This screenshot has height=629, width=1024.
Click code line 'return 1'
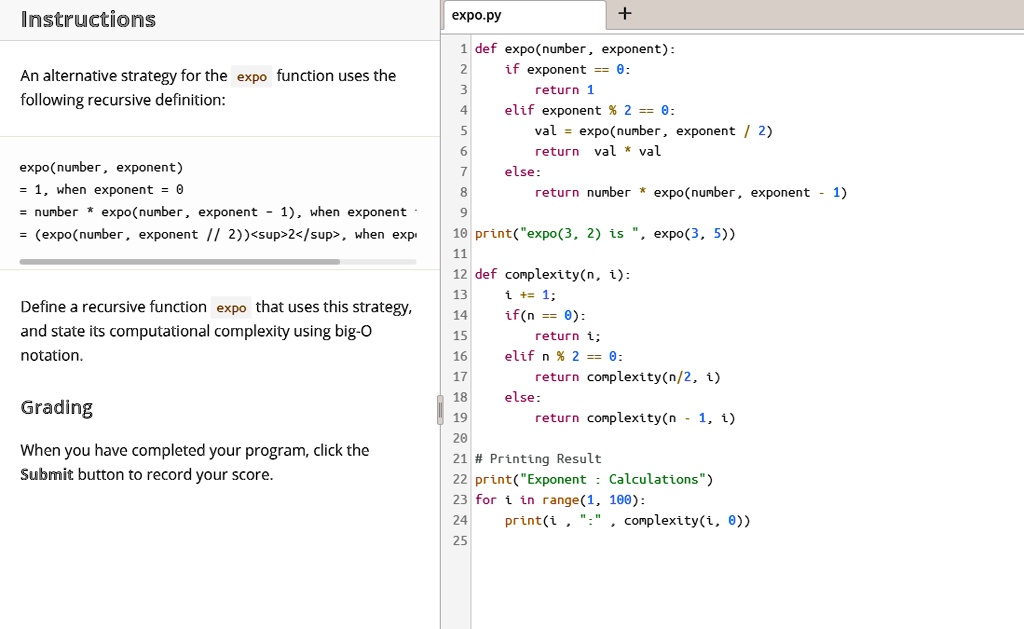coord(564,90)
